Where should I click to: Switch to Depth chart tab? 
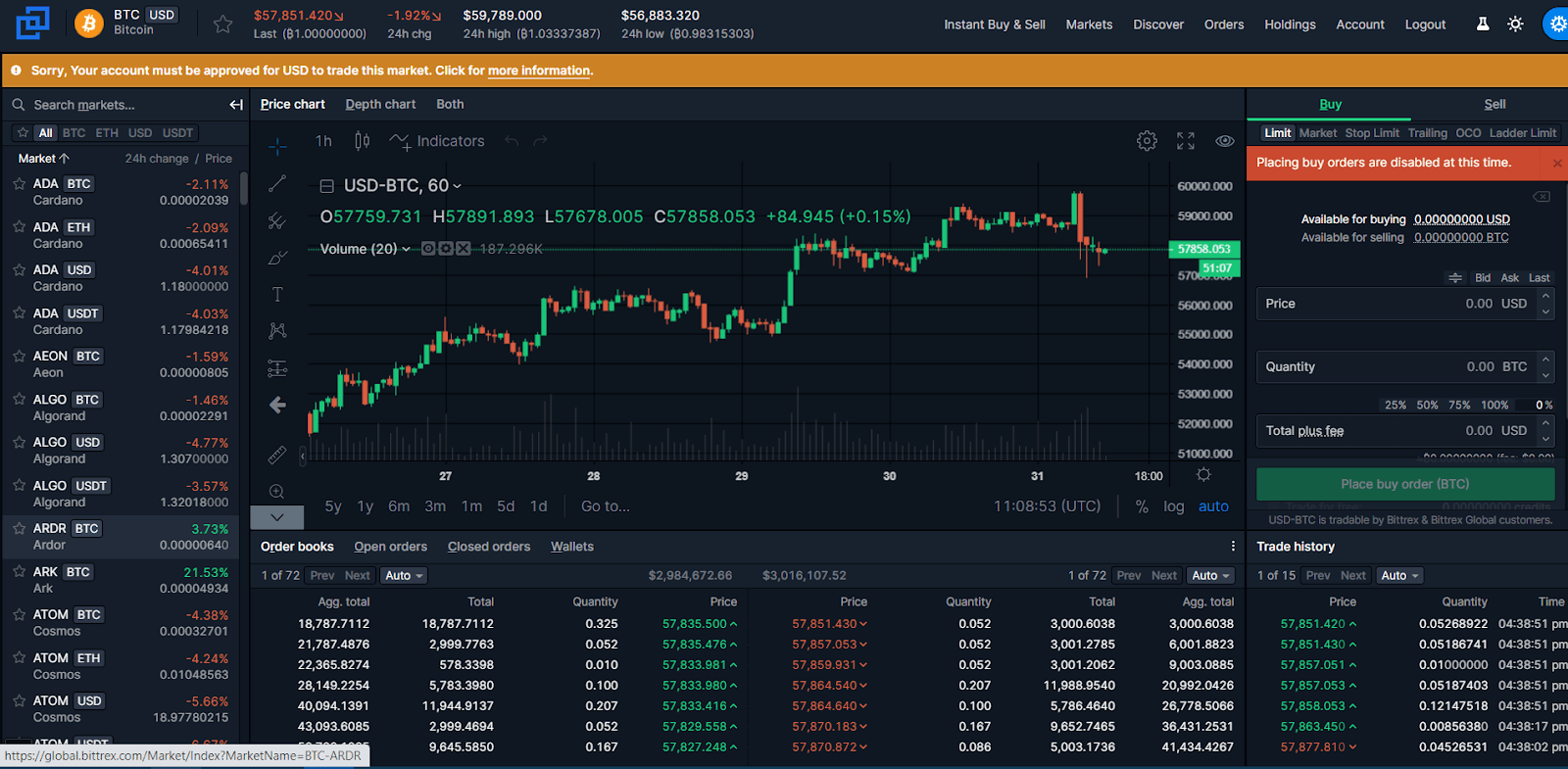[380, 104]
